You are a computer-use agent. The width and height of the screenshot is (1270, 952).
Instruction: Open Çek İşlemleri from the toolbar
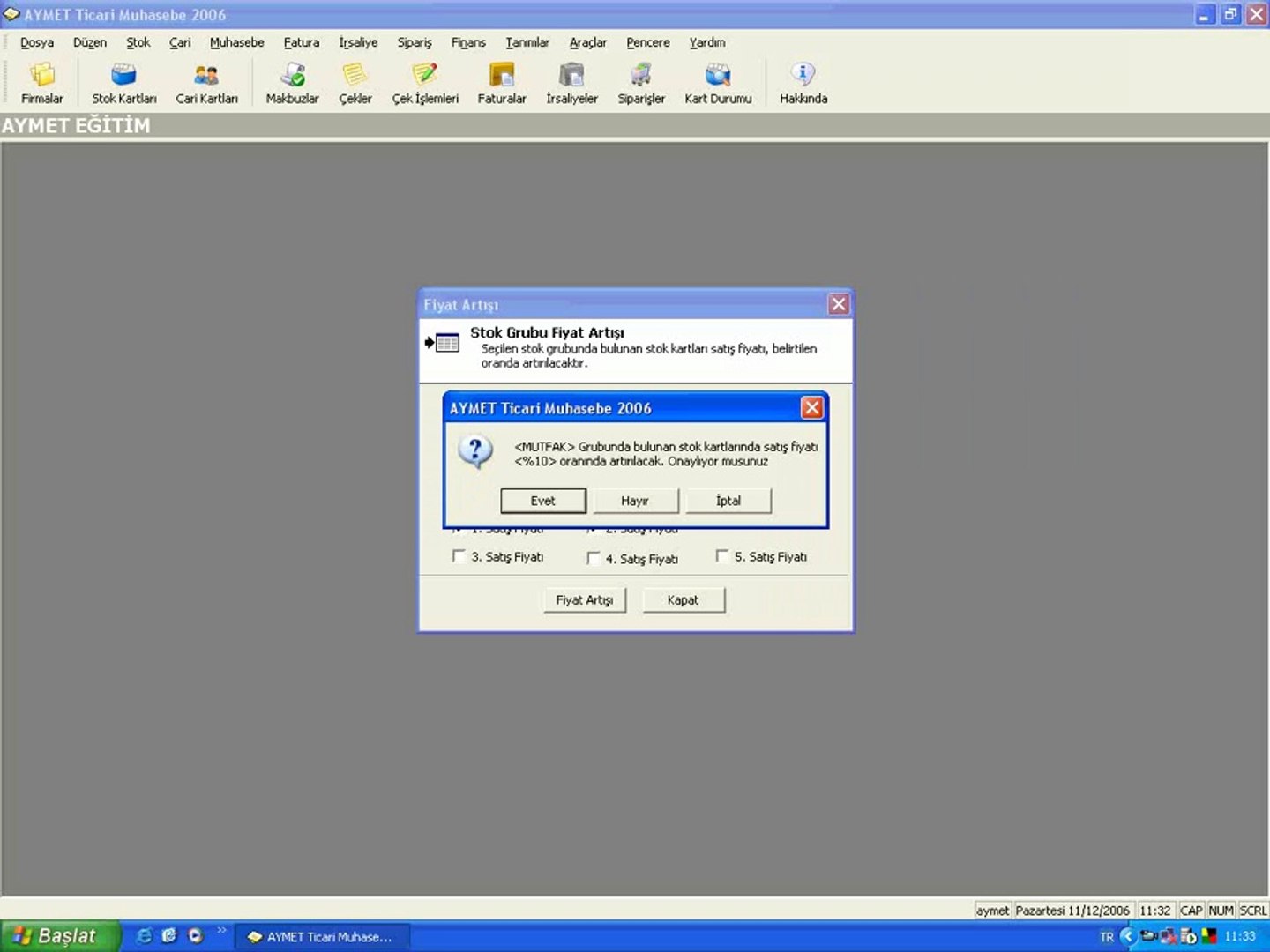[425, 84]
